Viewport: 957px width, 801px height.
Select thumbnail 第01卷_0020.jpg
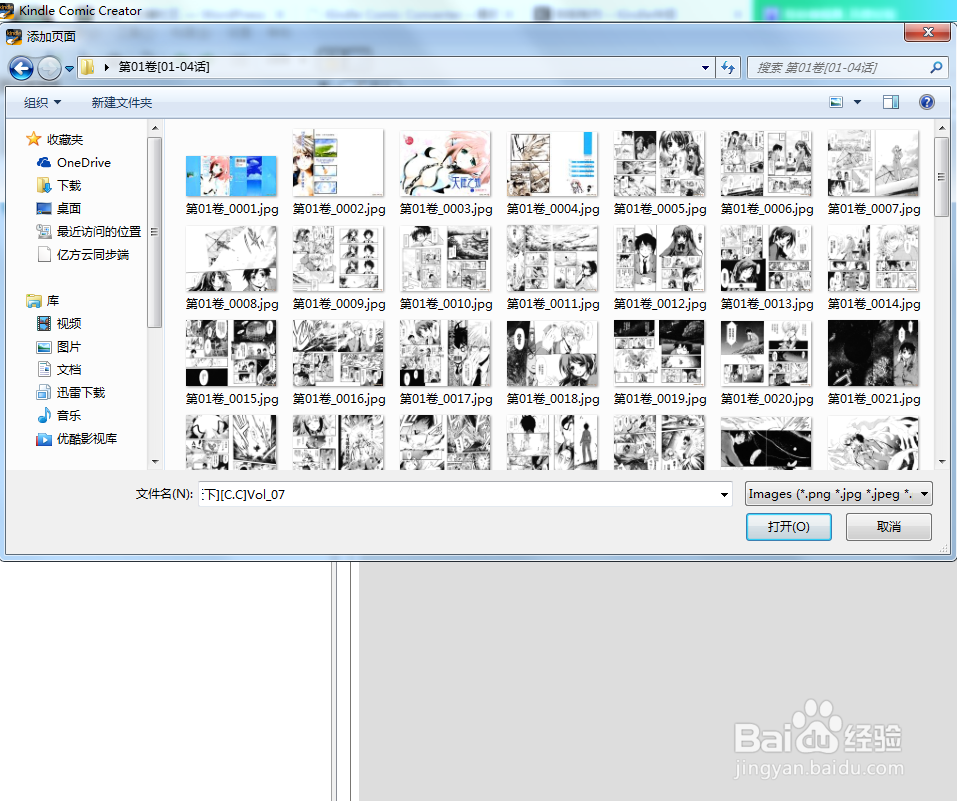point(766,353)
